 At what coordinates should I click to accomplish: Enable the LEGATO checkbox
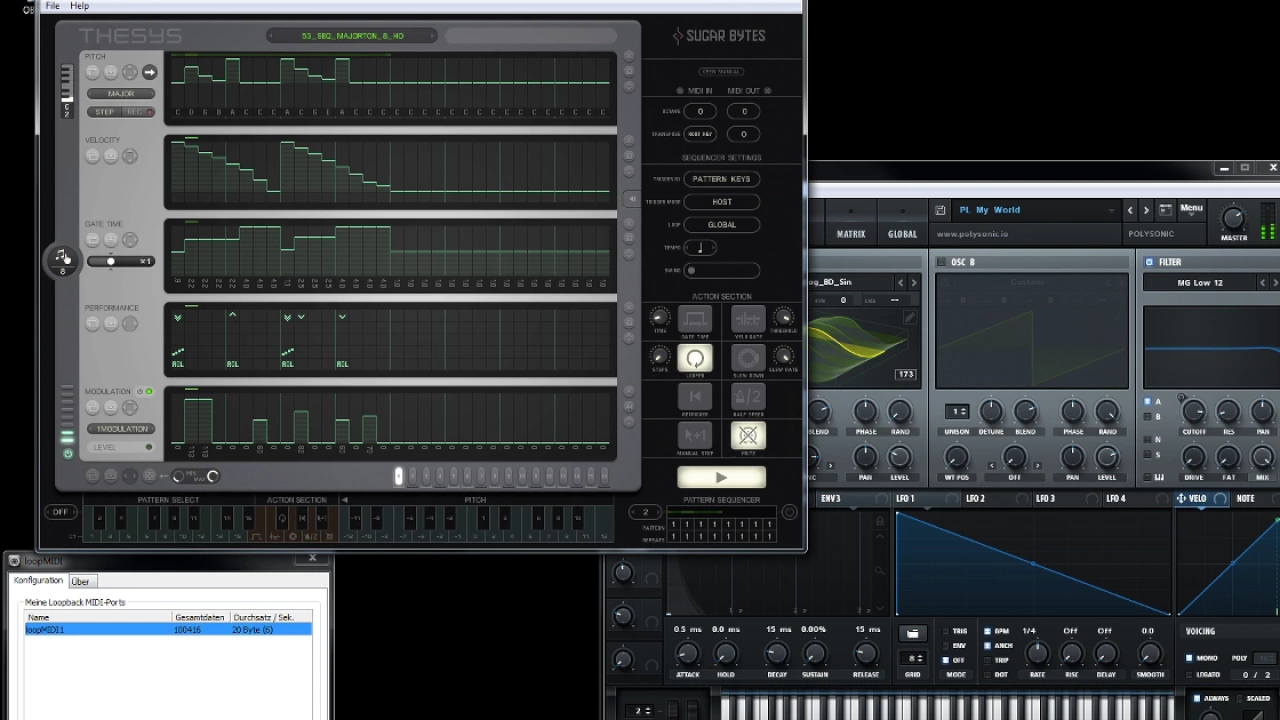tap(1189, 674)
